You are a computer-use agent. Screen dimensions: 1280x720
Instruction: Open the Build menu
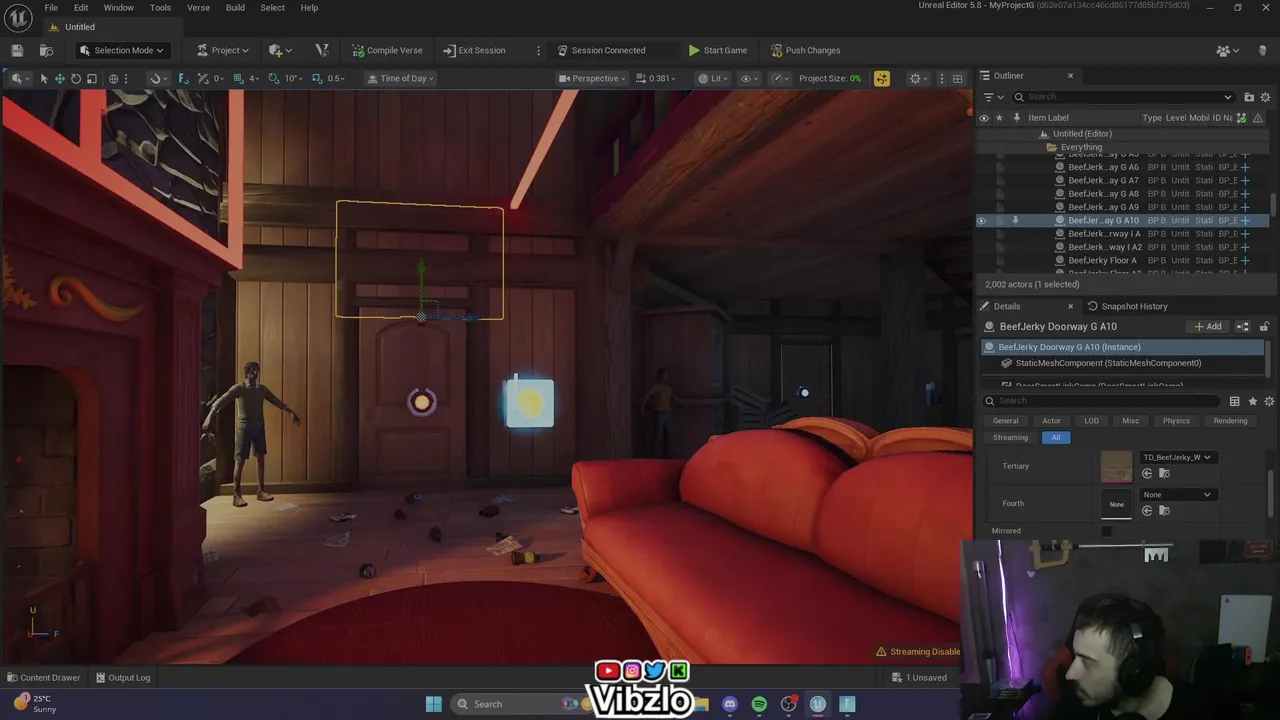click(235, 8)
